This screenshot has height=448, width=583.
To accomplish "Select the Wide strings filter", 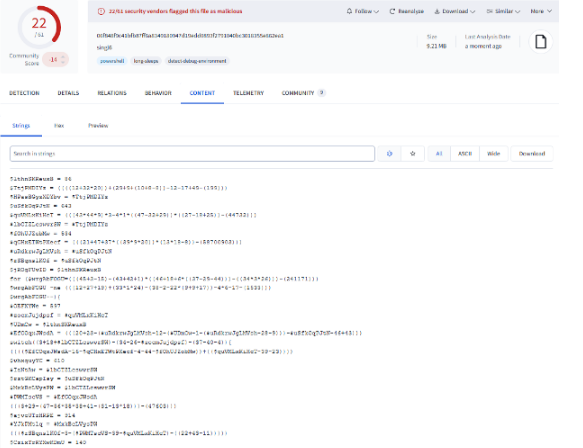I will [x=493, y=154].
